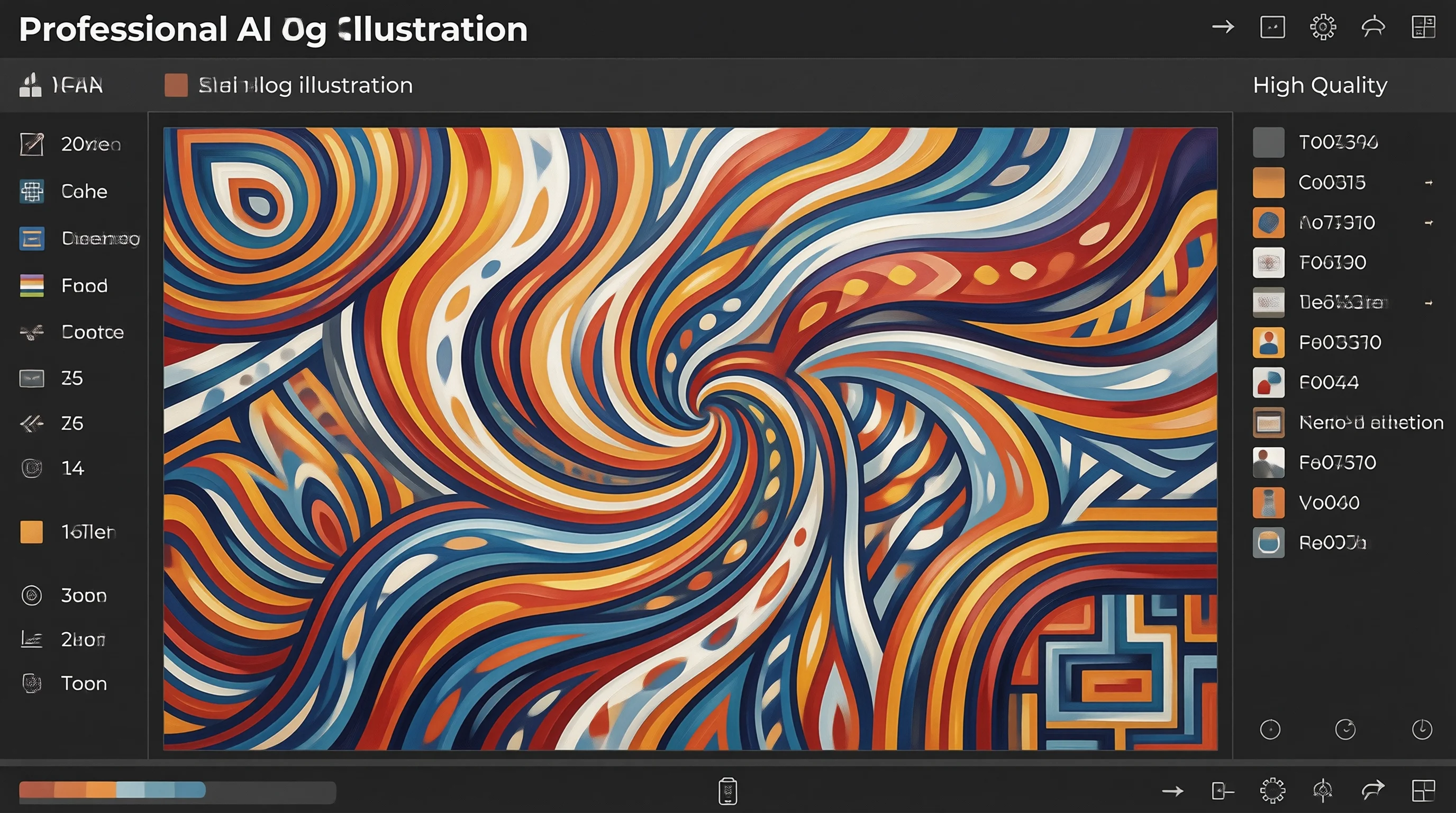
Task: Open the IFAN tab at top left
Action: (x=61, y=85)
